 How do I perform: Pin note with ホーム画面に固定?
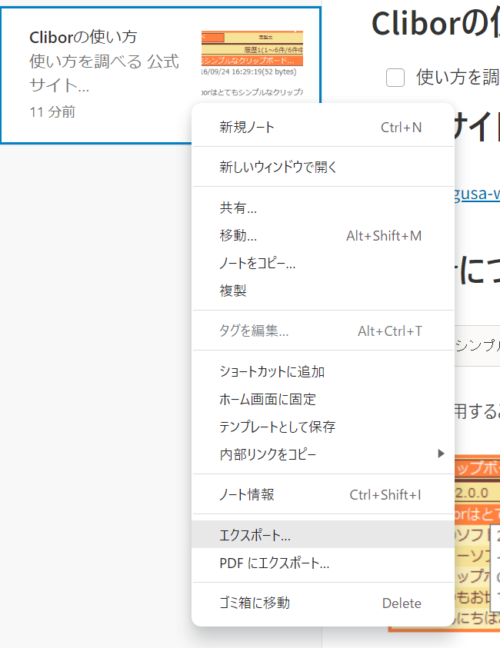323,399
